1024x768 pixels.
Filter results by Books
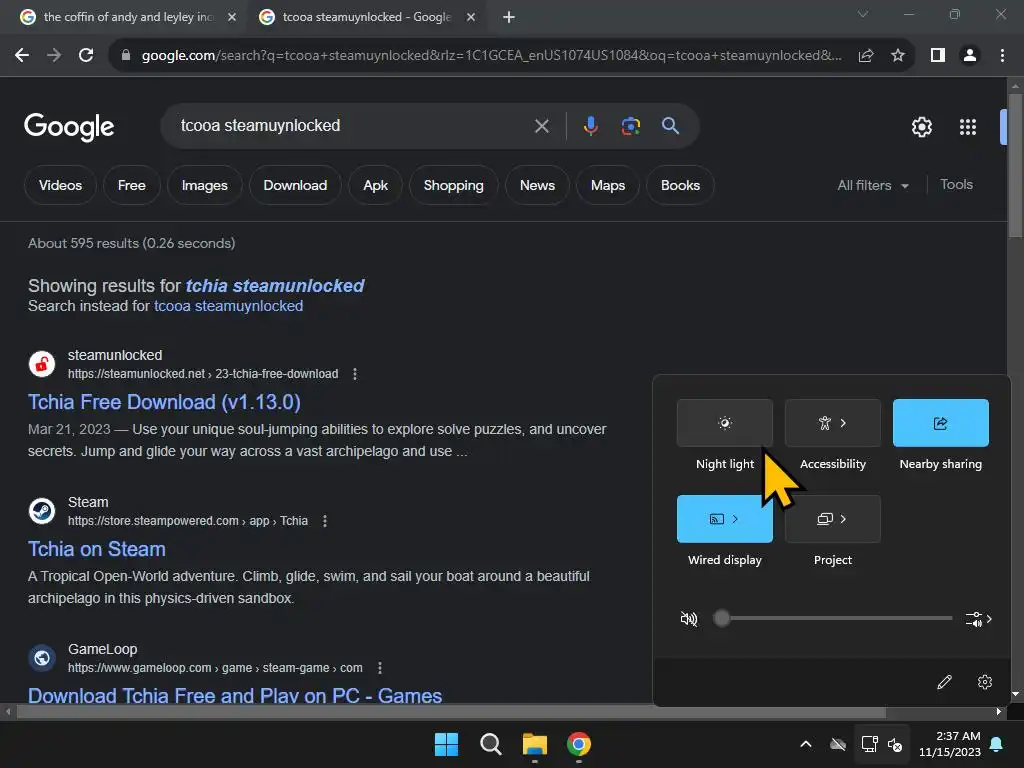tap(680, 185)
